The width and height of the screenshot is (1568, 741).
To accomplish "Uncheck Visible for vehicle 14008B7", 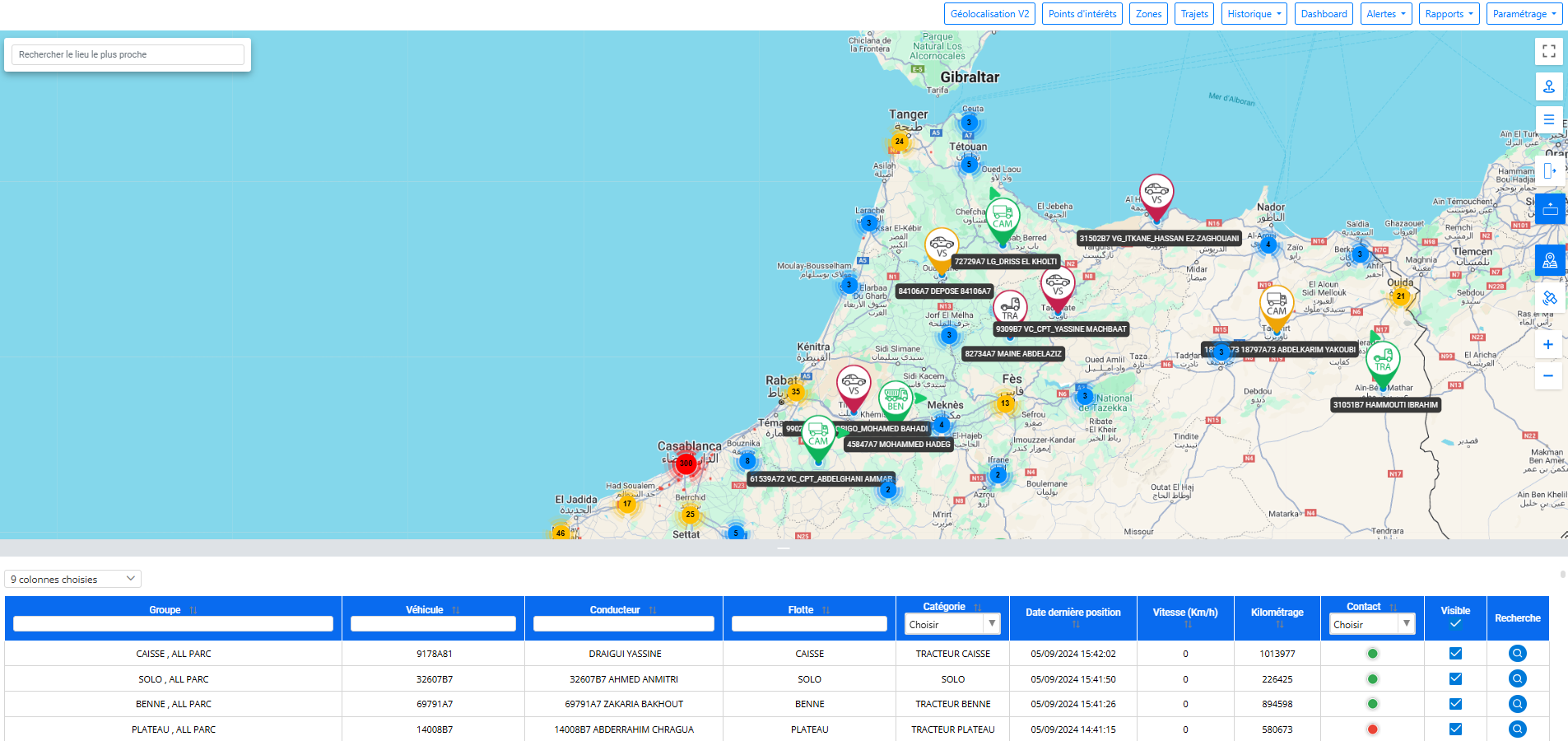I will pyautogui.click(x=1455, y=729).
